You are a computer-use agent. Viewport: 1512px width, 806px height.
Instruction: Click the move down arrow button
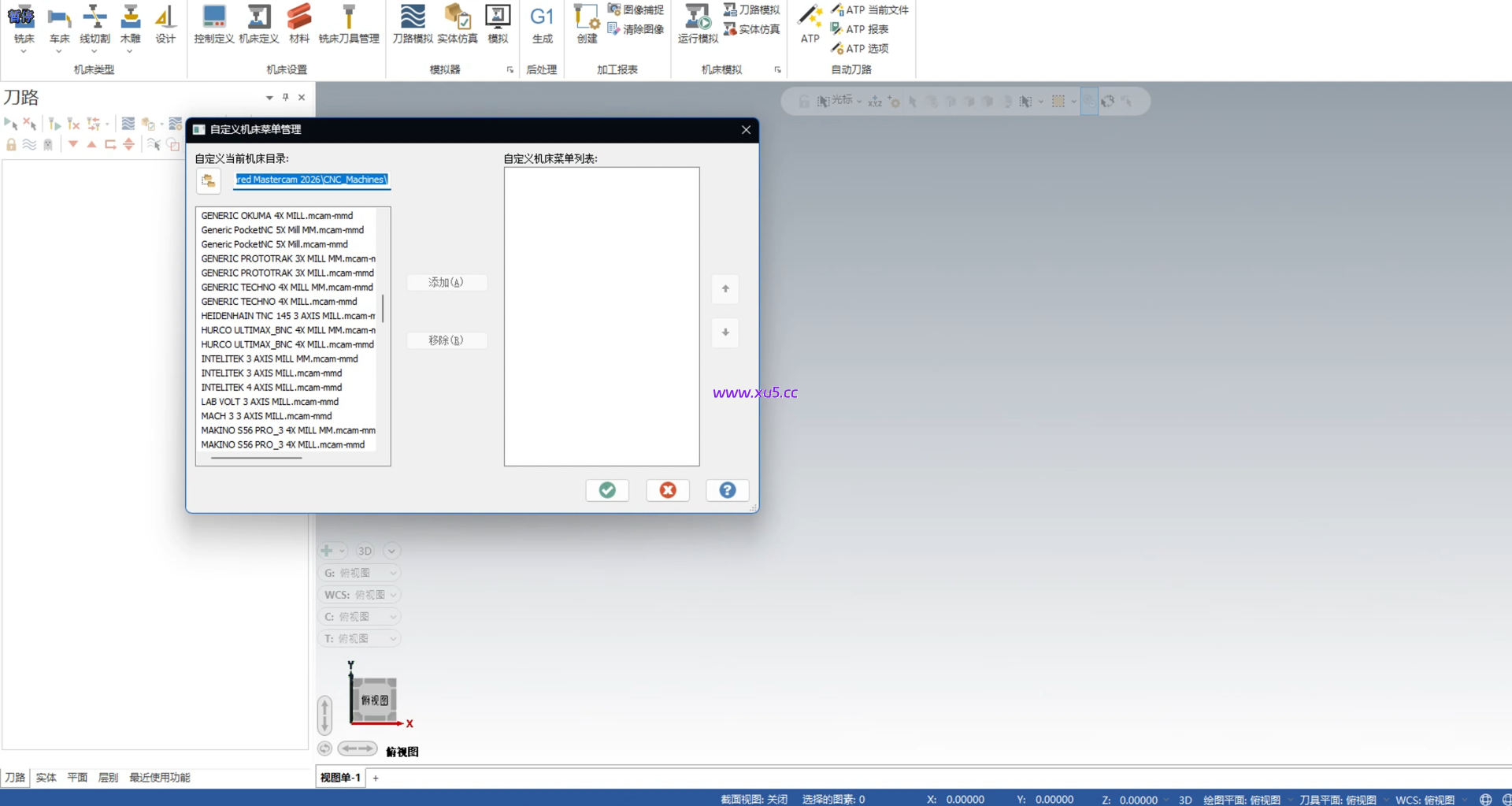coord(725,332)
